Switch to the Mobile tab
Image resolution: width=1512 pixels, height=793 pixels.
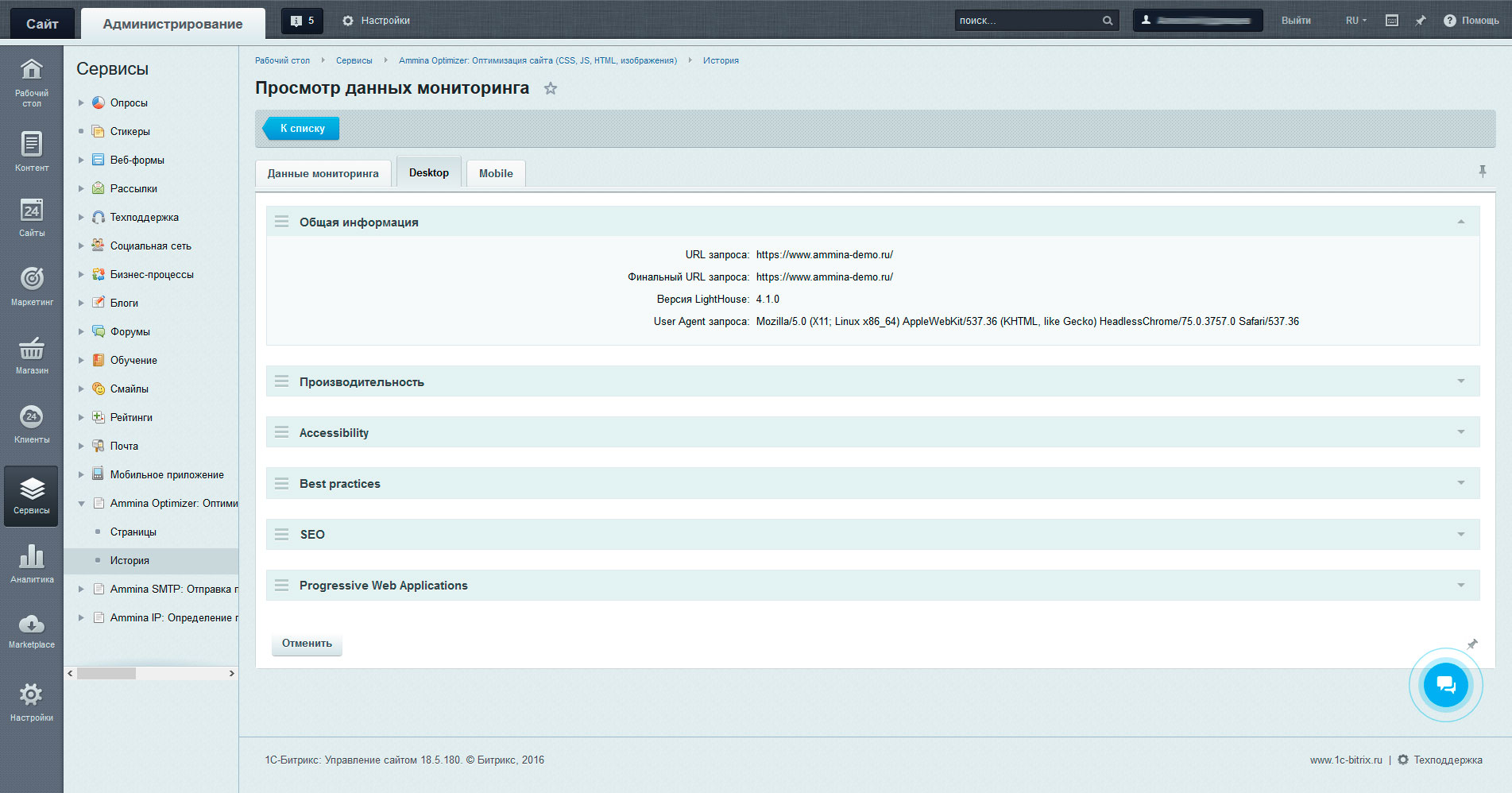point(496,173)
